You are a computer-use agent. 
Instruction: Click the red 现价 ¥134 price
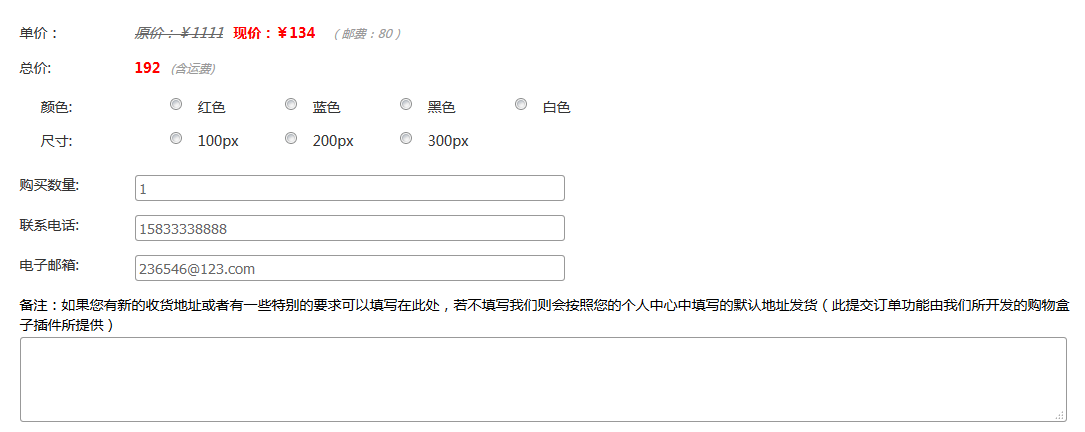(x=274, y=33)
